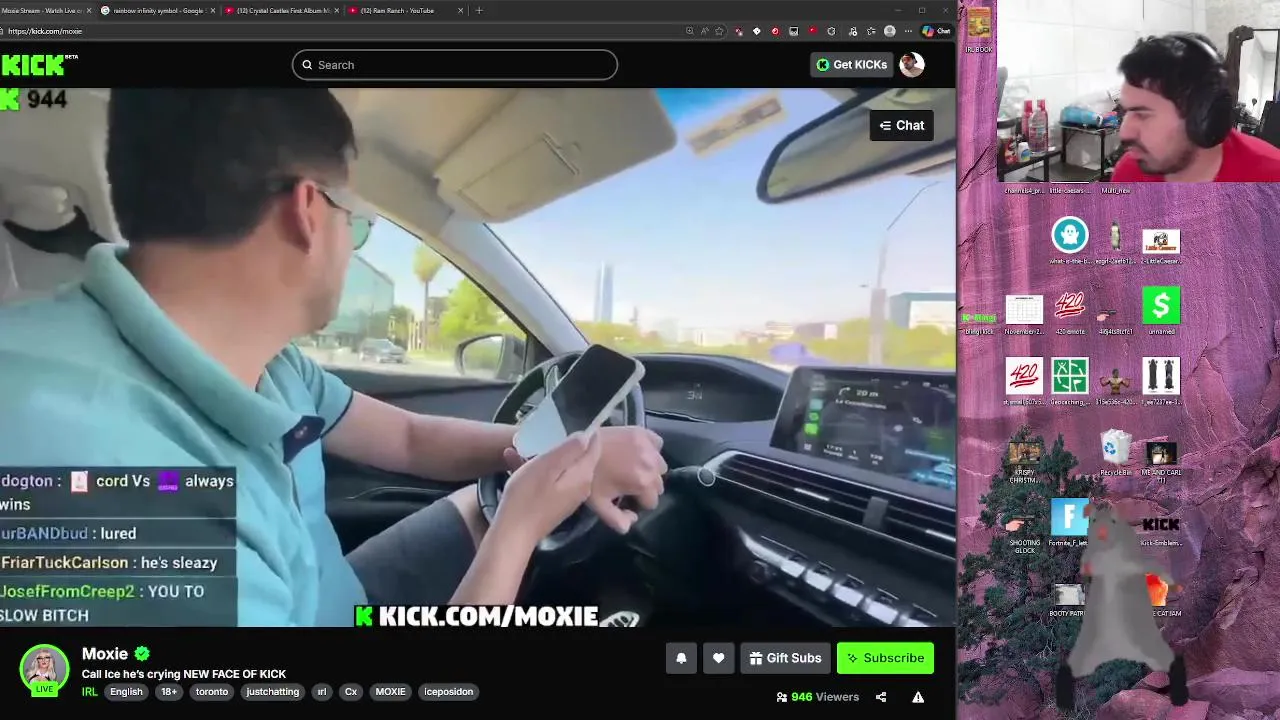Viewport: 1280px width, 720px height.
Task: Click the green Subscribe button
Action: tap(885, 658)
